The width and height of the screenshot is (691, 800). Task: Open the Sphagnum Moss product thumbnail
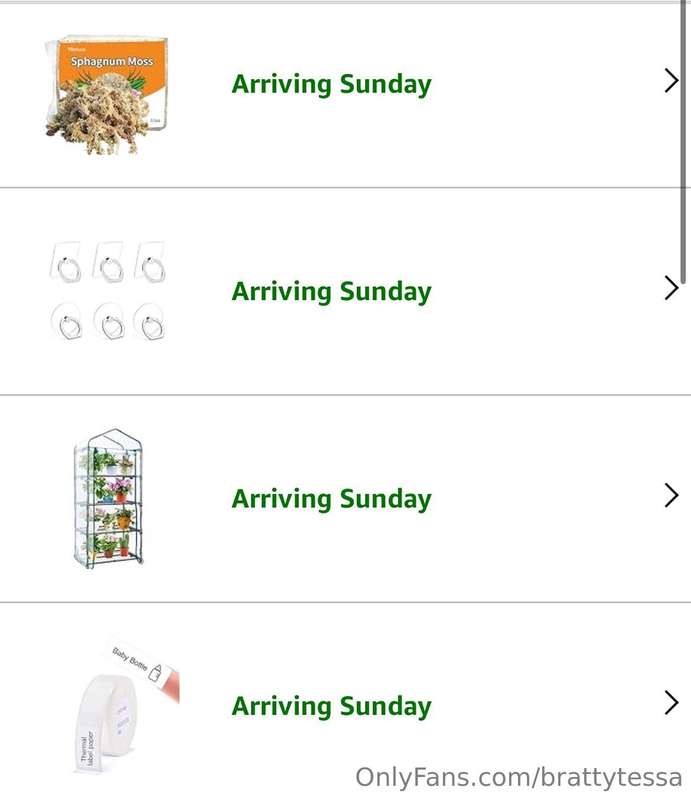[x=107, y=95]
